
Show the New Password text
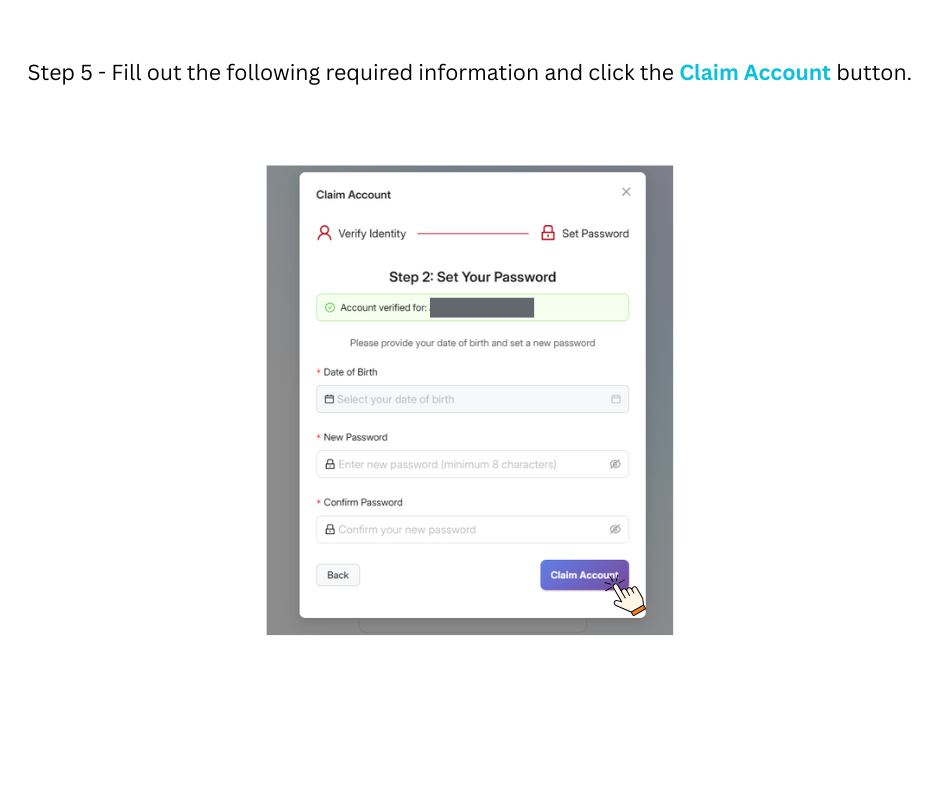pos(615,464)
